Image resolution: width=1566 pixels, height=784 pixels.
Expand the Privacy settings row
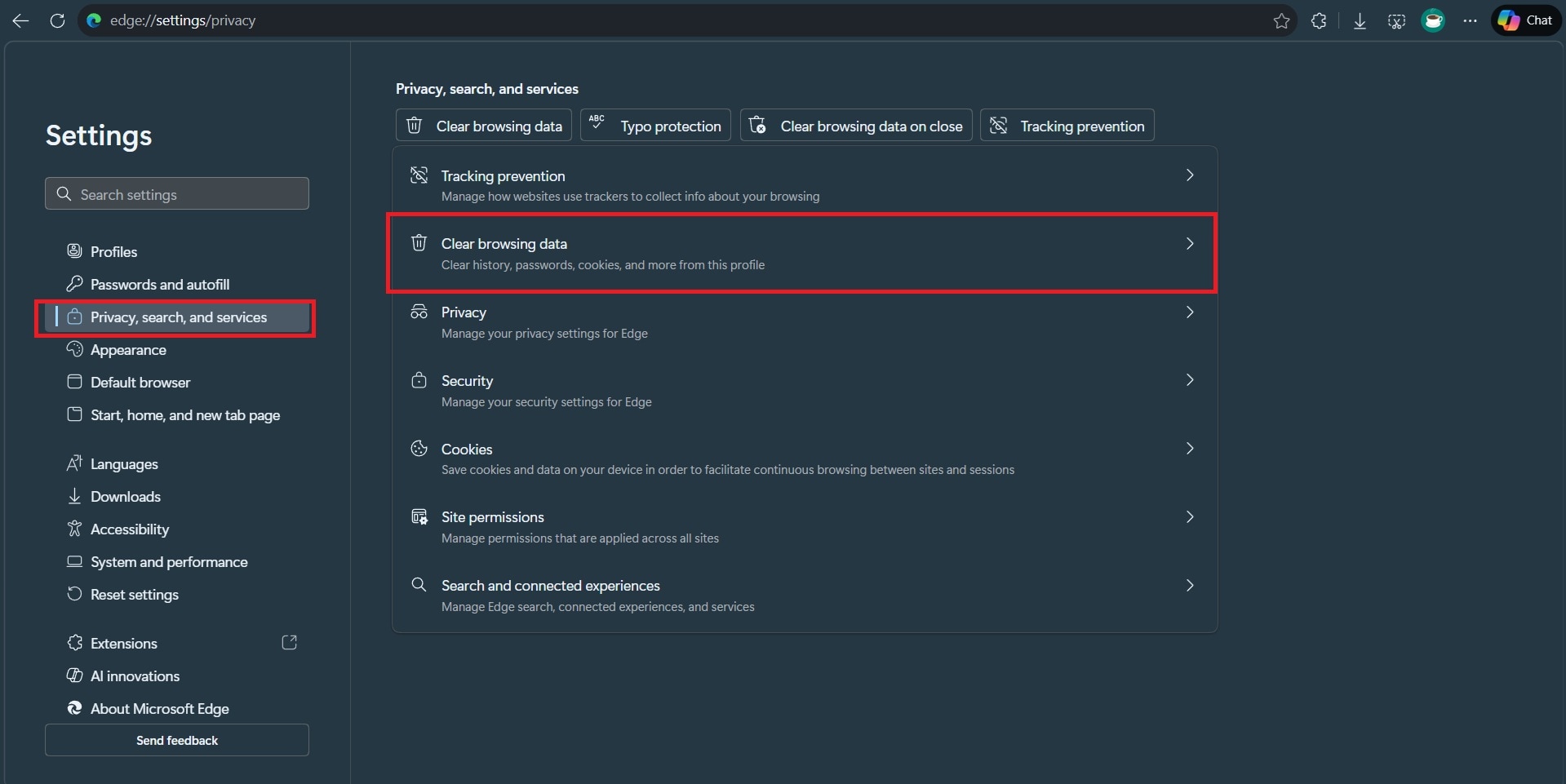pos(1191,311)
